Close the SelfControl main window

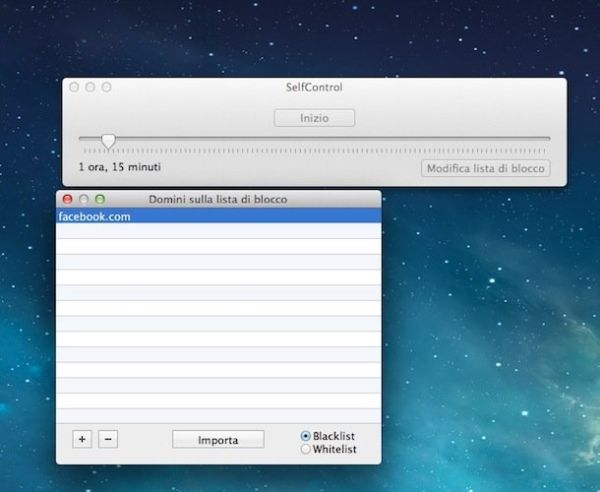point(74,88)
